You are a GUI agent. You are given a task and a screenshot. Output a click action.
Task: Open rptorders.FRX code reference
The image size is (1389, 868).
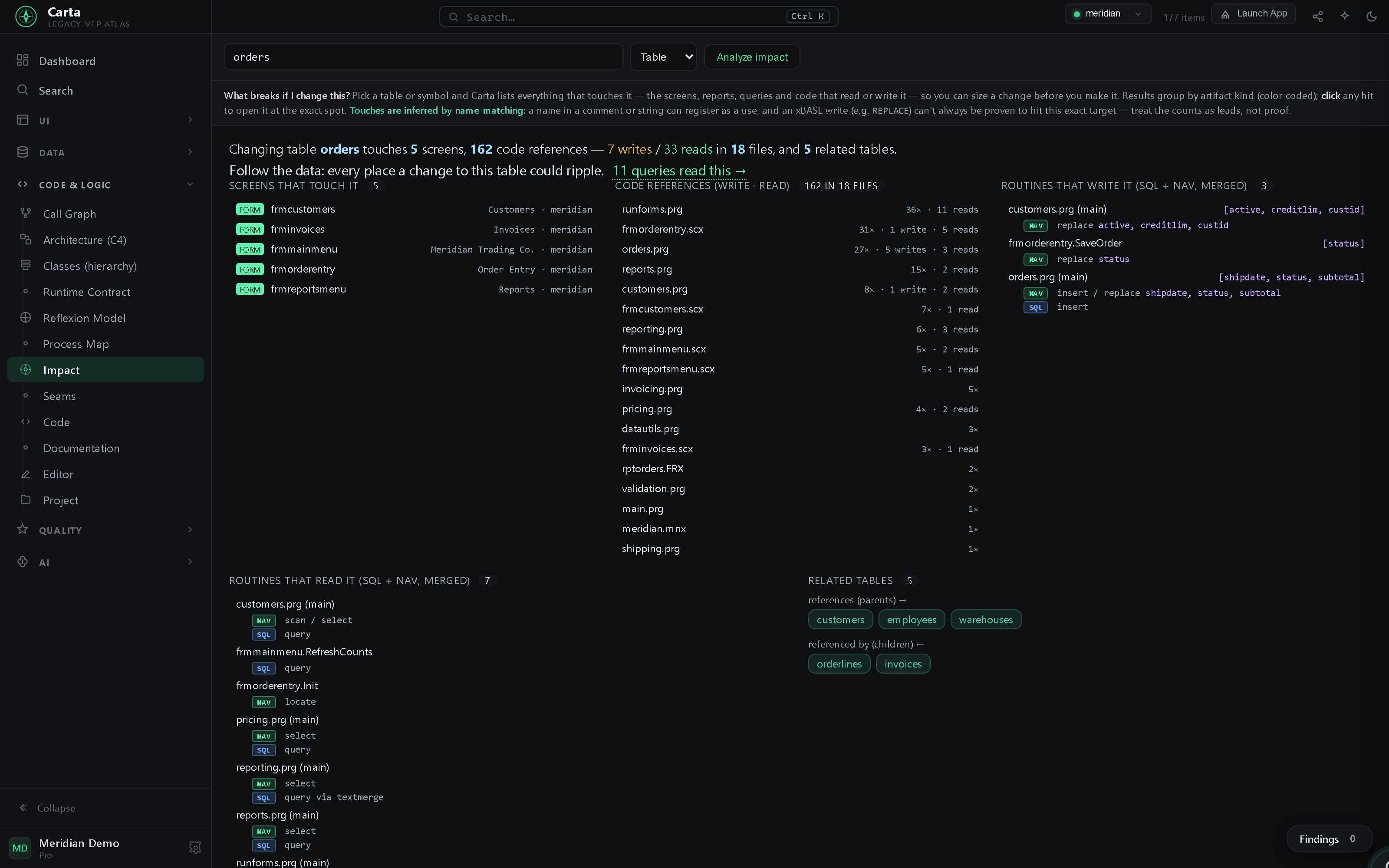click(x=800, y=469)
